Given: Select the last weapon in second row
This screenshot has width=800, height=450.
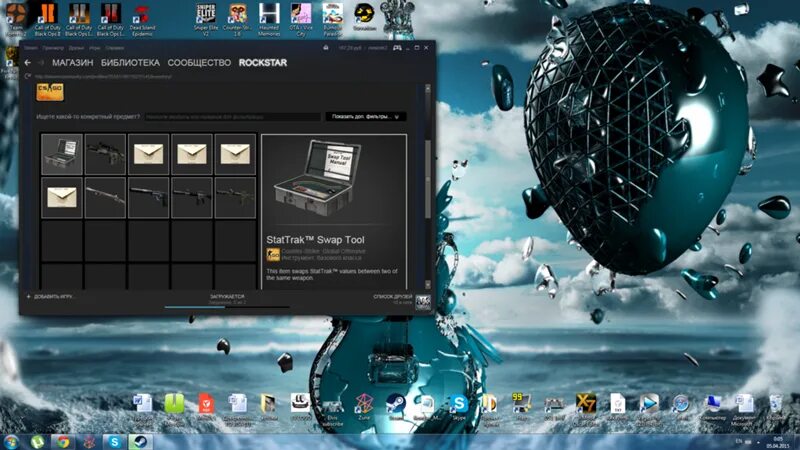Looking at the screenshot, I should [235, 197].
